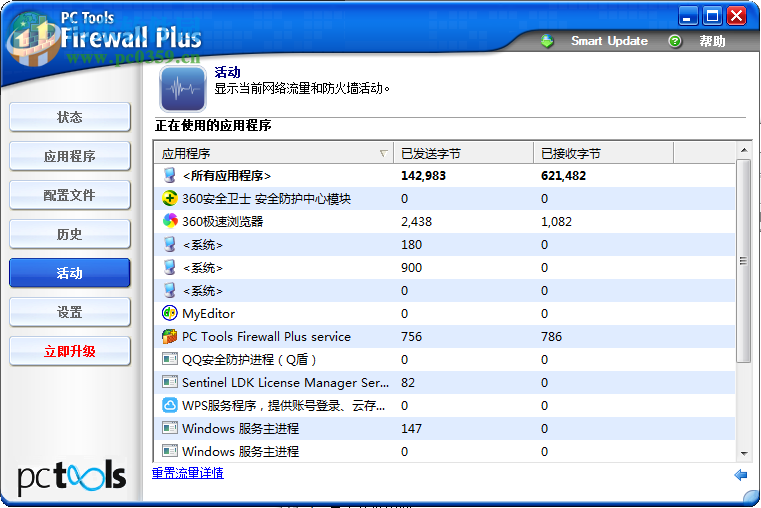Screen dimensions: 761x508
Task: Sort by the 已发送字节 column header
Action: click(x=463, y=153)
